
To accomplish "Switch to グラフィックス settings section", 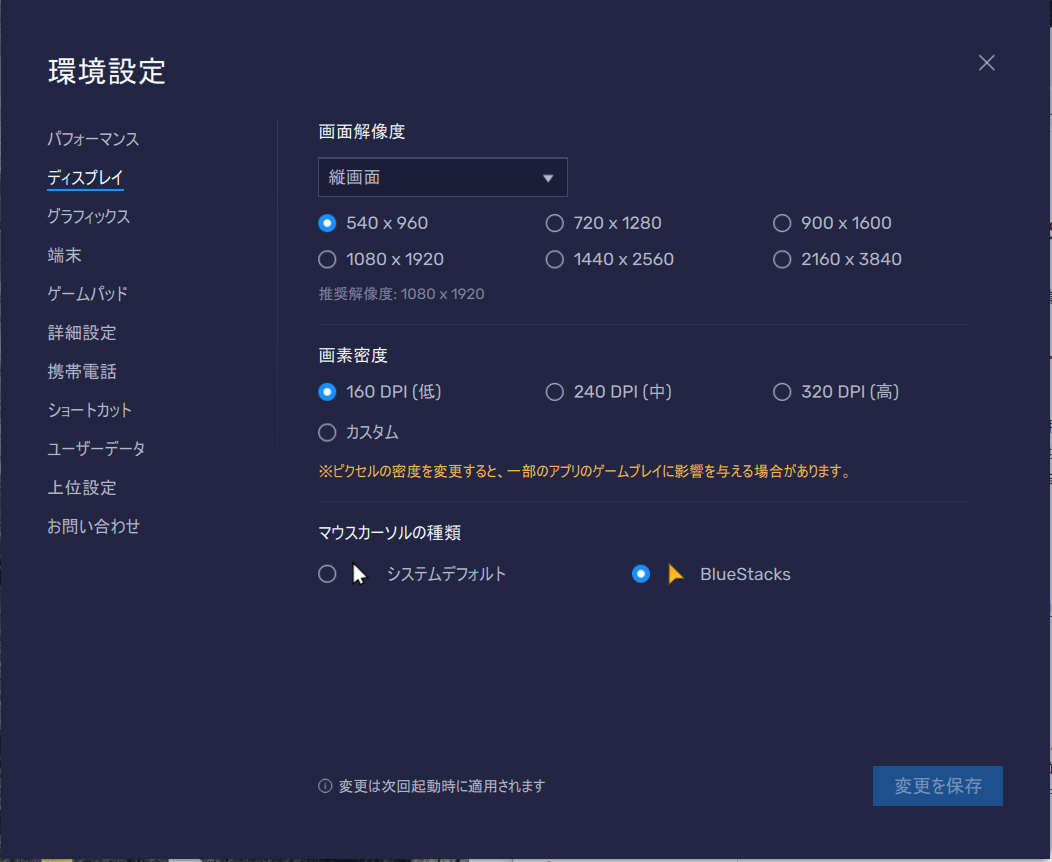I will tap(88, 216).
